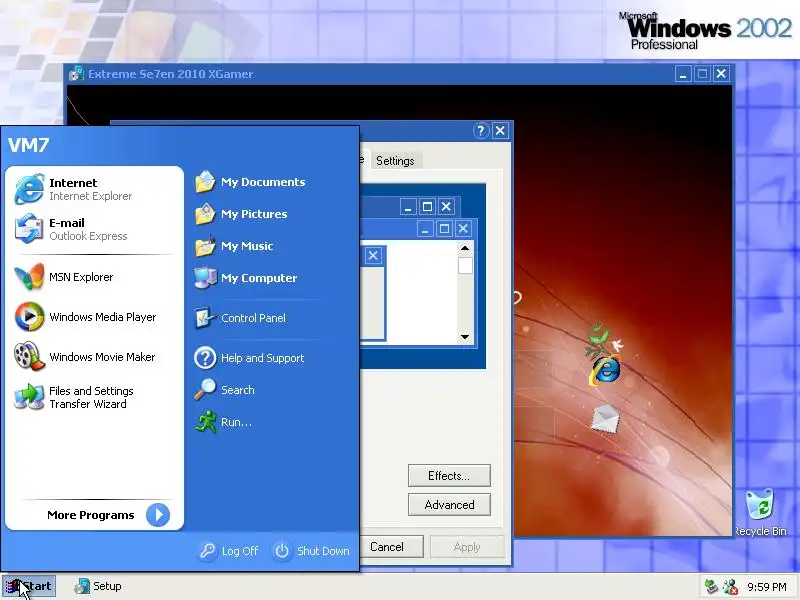800x600 pixels.
Task: Minimize Extreme Se7en 2010 XGamer window
Action: click(x=683, y=74)
